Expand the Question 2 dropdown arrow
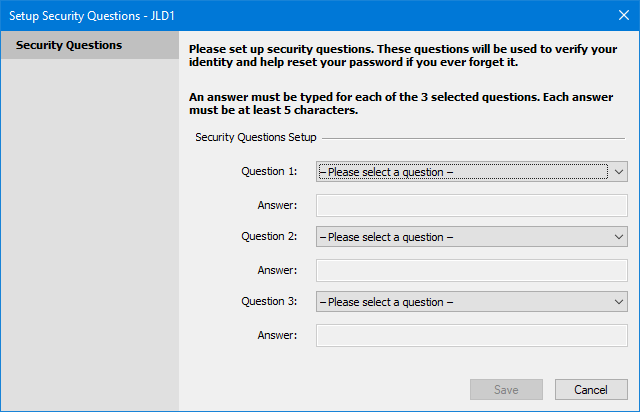The height and width of the screenshot is (412, 640). pyautogui.click(x=619, y=237)
